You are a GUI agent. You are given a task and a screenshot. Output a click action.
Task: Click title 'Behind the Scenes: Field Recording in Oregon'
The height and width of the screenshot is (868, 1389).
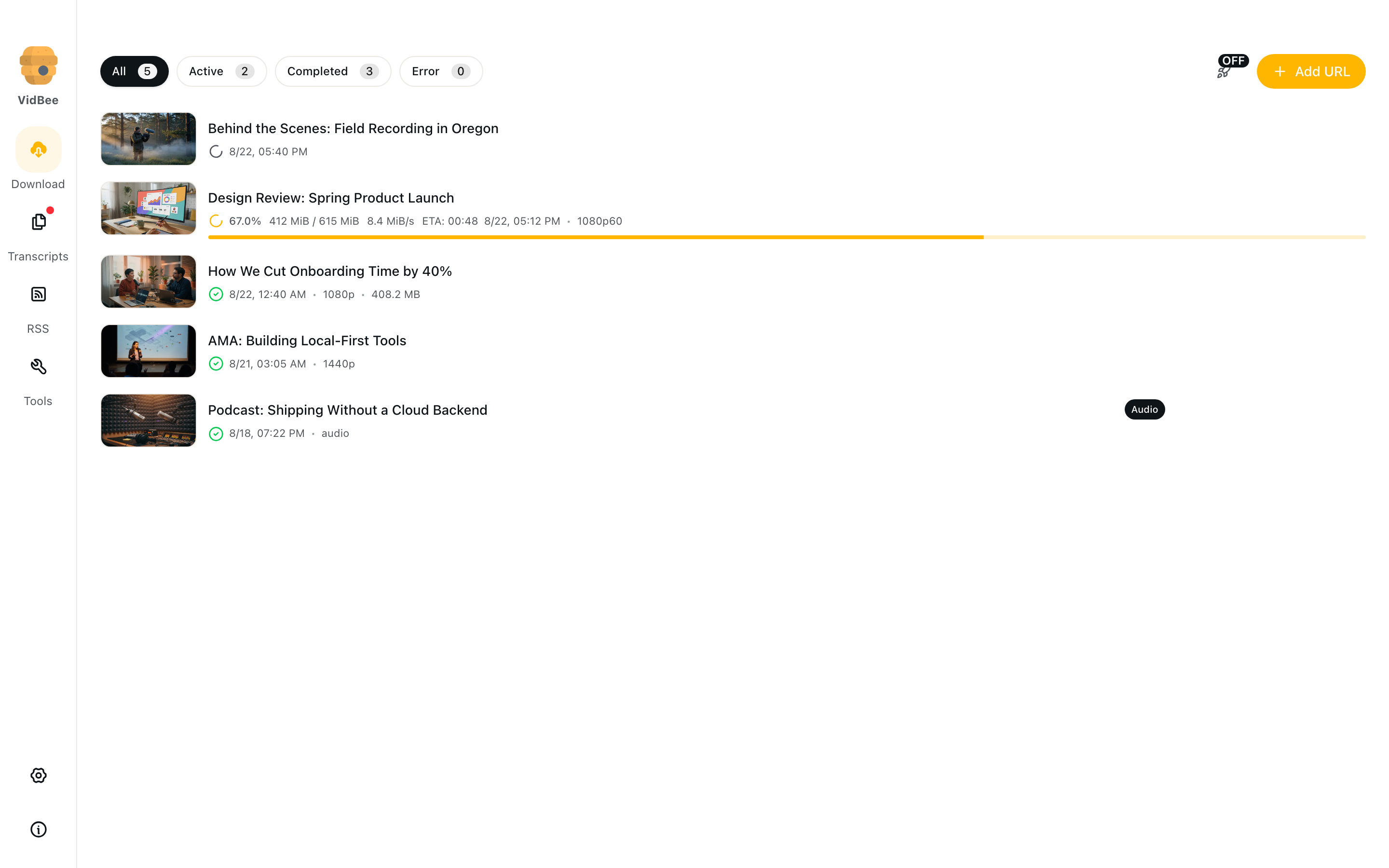tap(353, 129)
